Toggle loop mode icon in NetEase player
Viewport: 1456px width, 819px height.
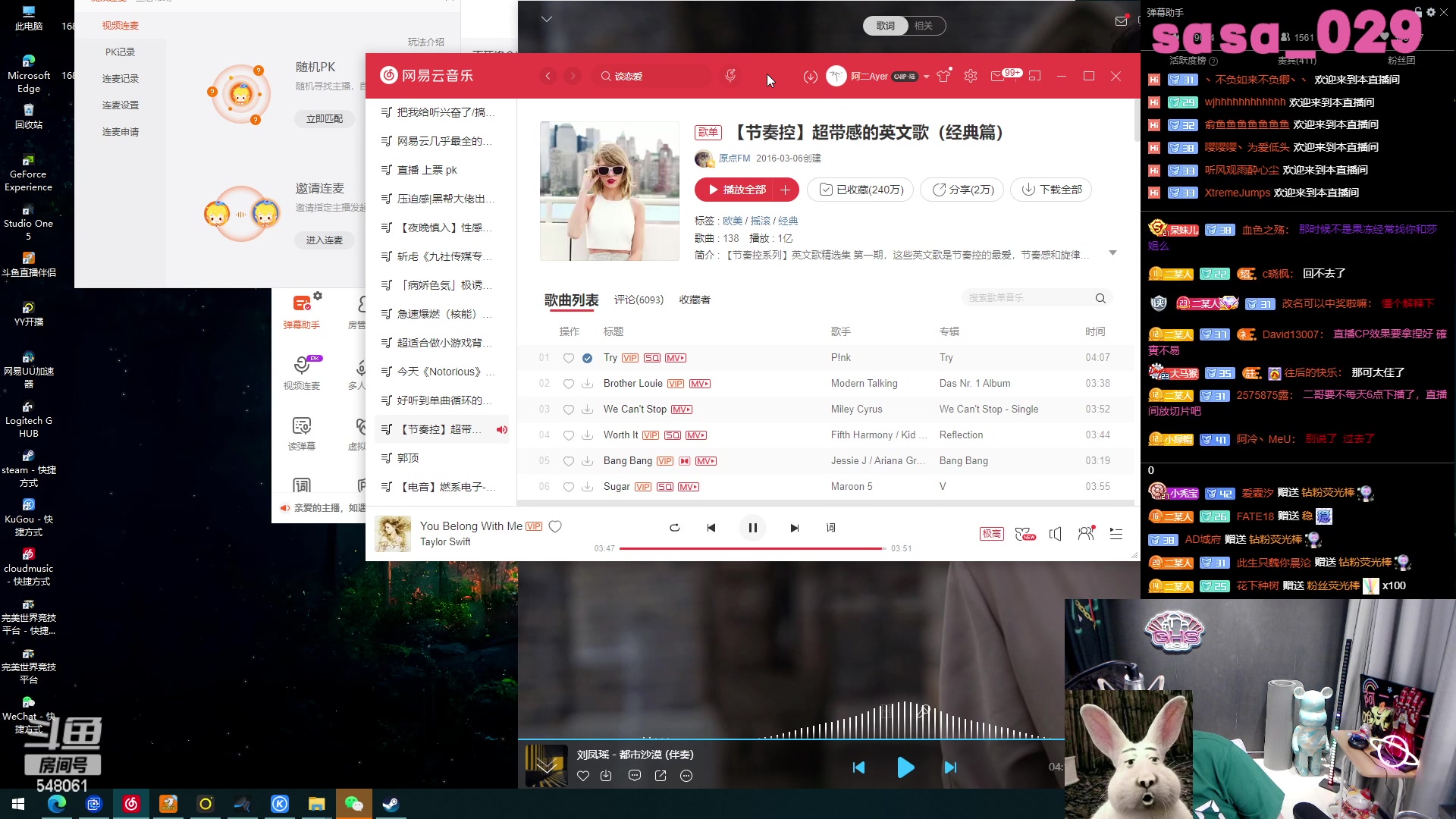674,528
